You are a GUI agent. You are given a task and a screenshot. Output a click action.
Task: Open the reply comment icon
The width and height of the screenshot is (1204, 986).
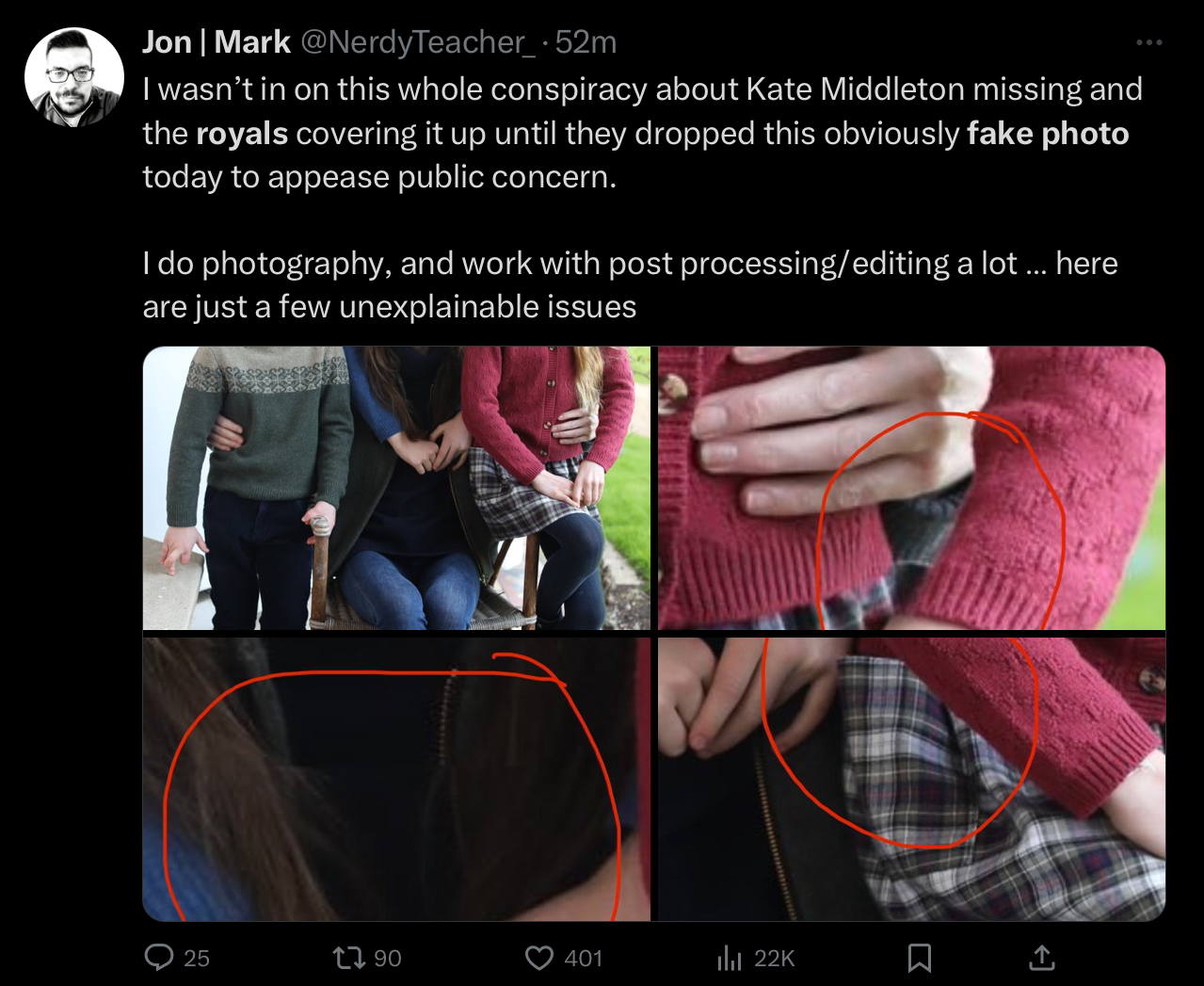[x=159, y=958]
